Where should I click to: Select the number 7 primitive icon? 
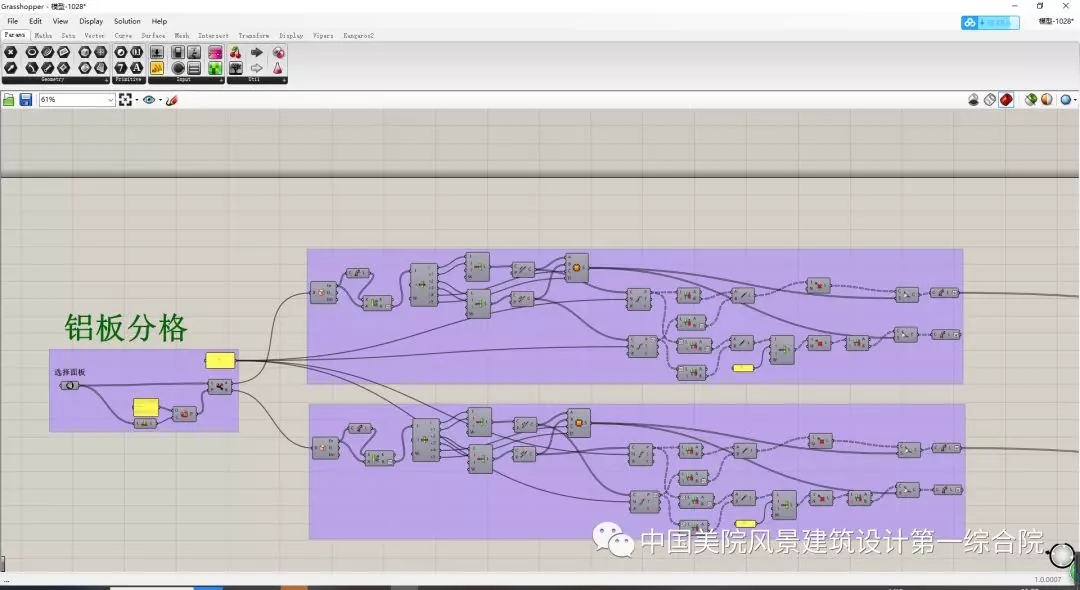(x=121, y=68)
